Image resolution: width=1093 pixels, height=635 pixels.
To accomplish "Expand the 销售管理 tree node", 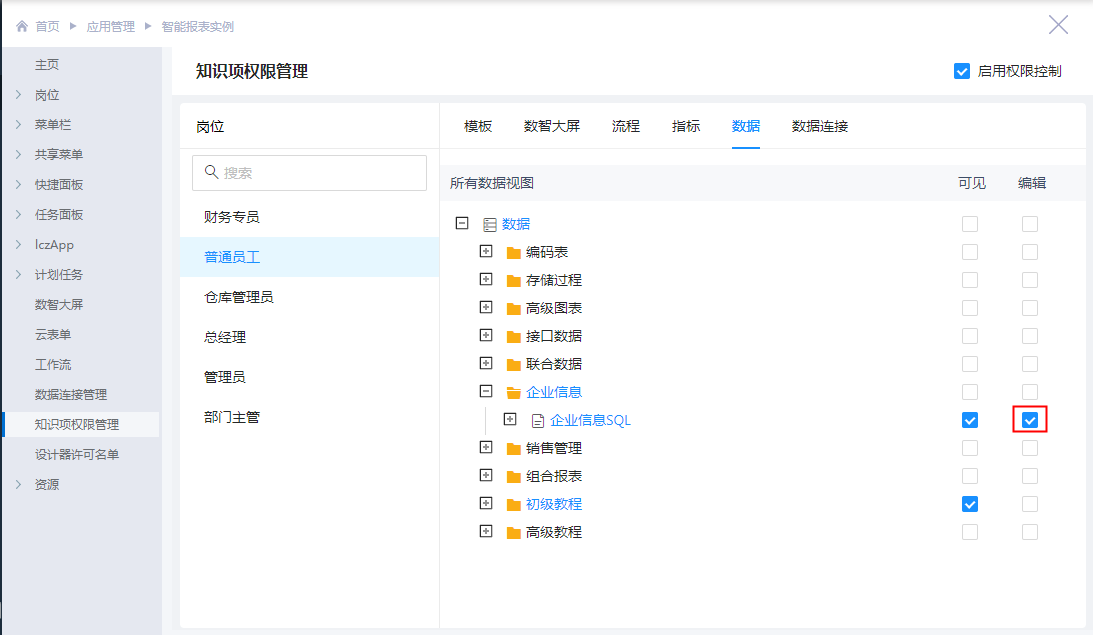I will click(x=486, y=447).
